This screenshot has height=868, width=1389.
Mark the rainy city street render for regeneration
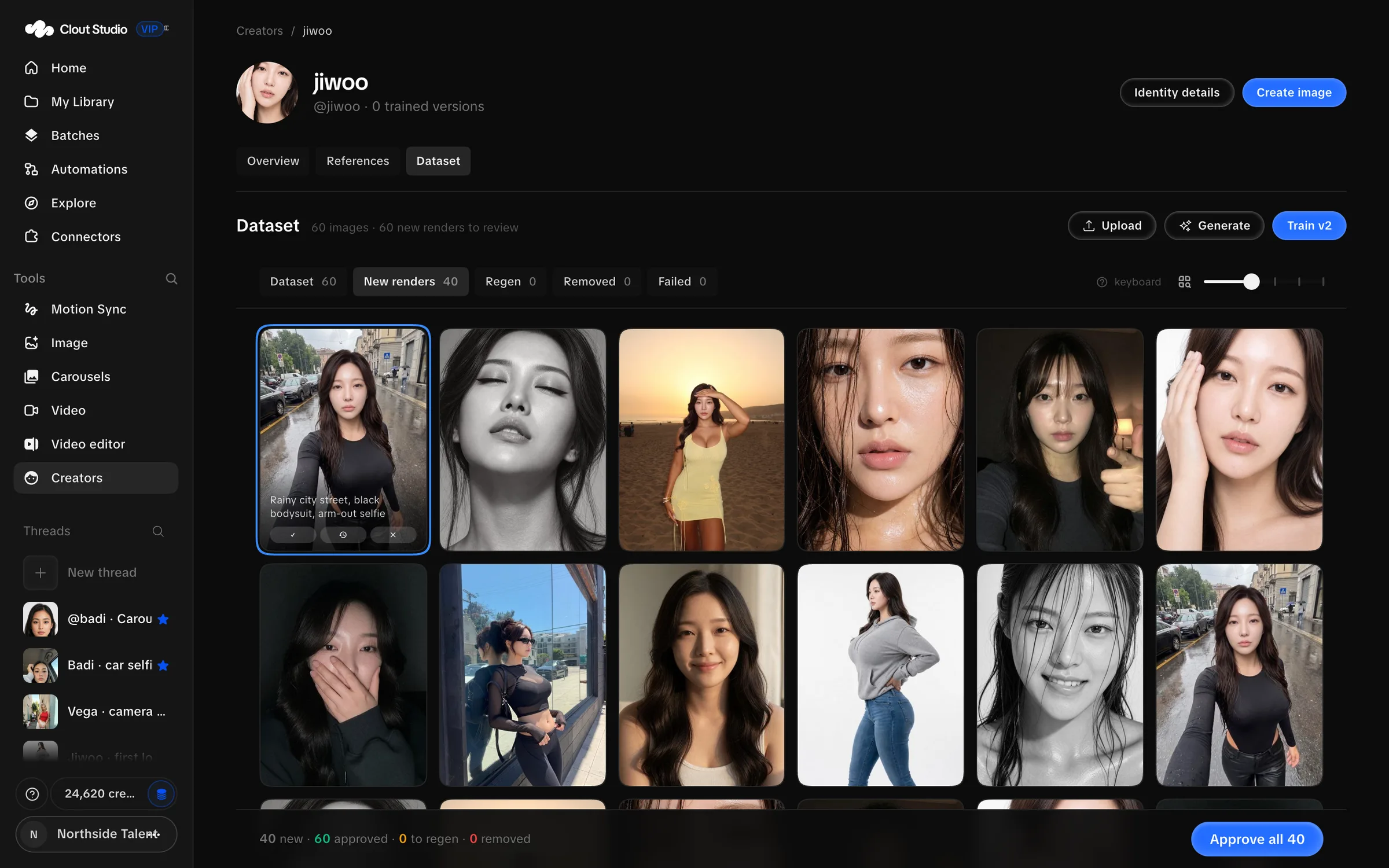pos(343,535)
